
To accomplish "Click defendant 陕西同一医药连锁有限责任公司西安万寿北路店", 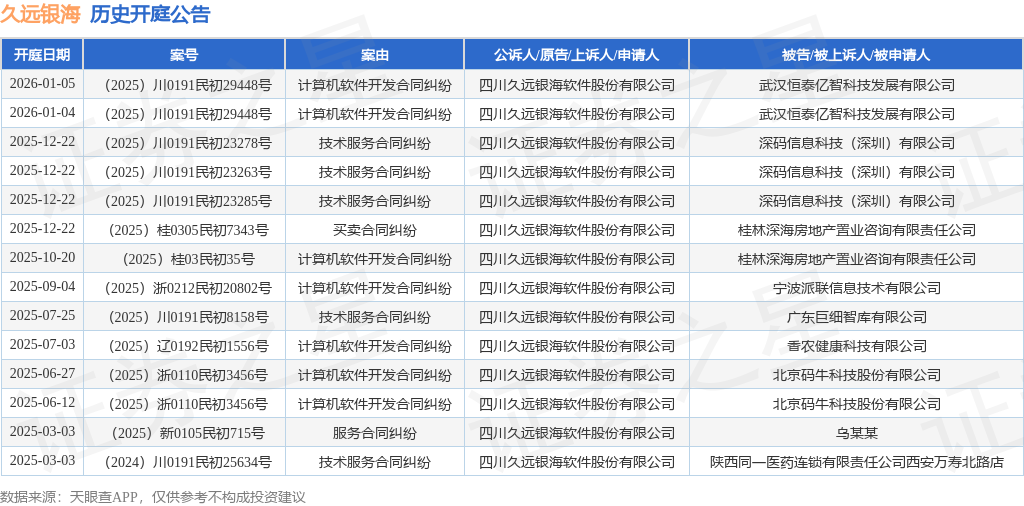I will pos(856,462).
